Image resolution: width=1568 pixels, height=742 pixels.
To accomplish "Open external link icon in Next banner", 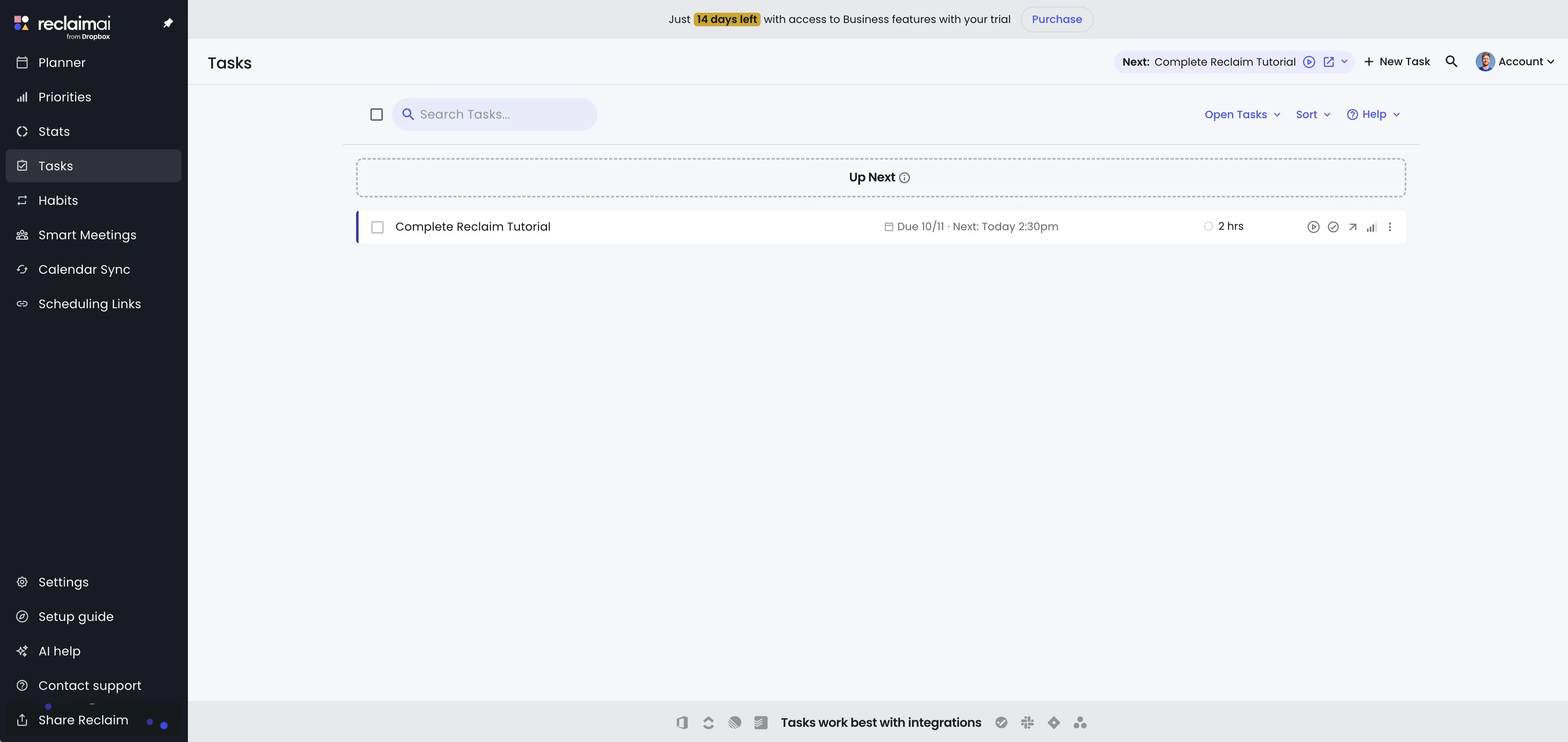I will click(1329, 62).
